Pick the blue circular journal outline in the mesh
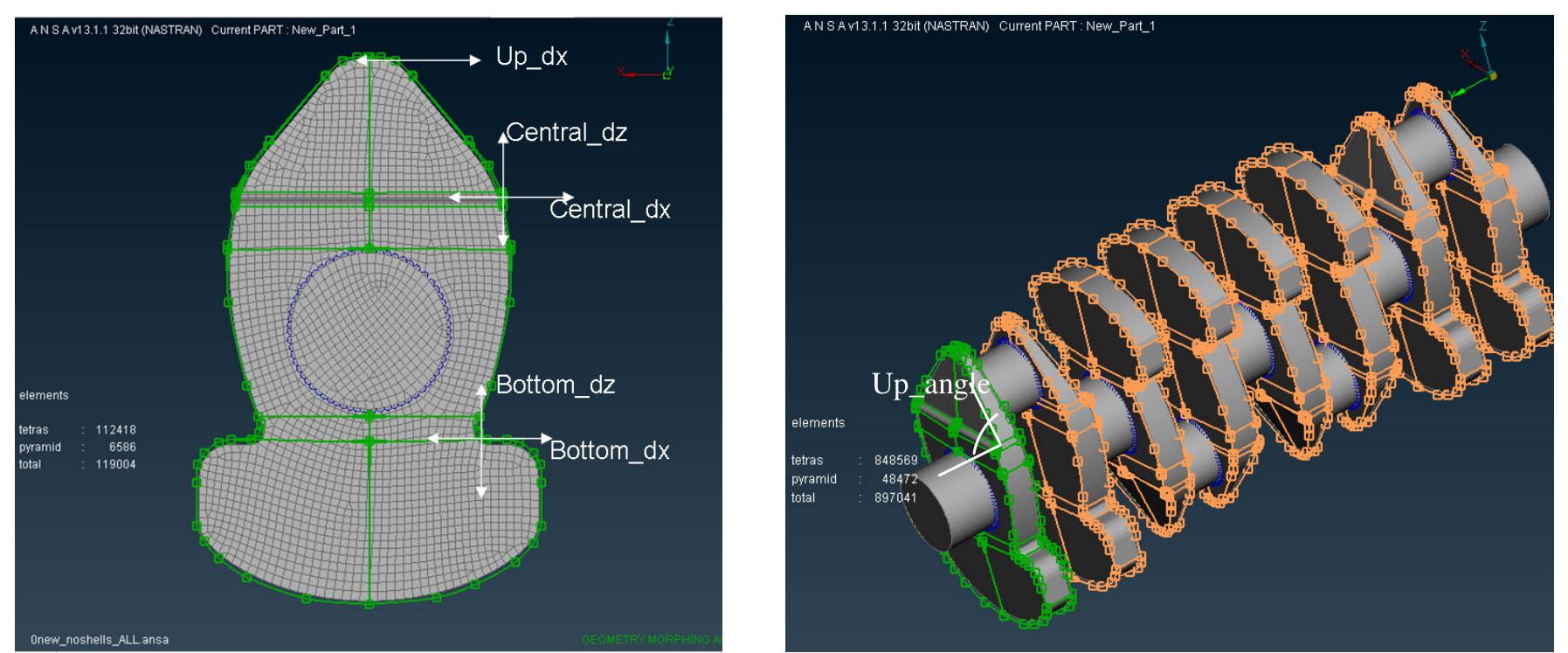This screenshot has height=653, width=1568. coord(370,330)
